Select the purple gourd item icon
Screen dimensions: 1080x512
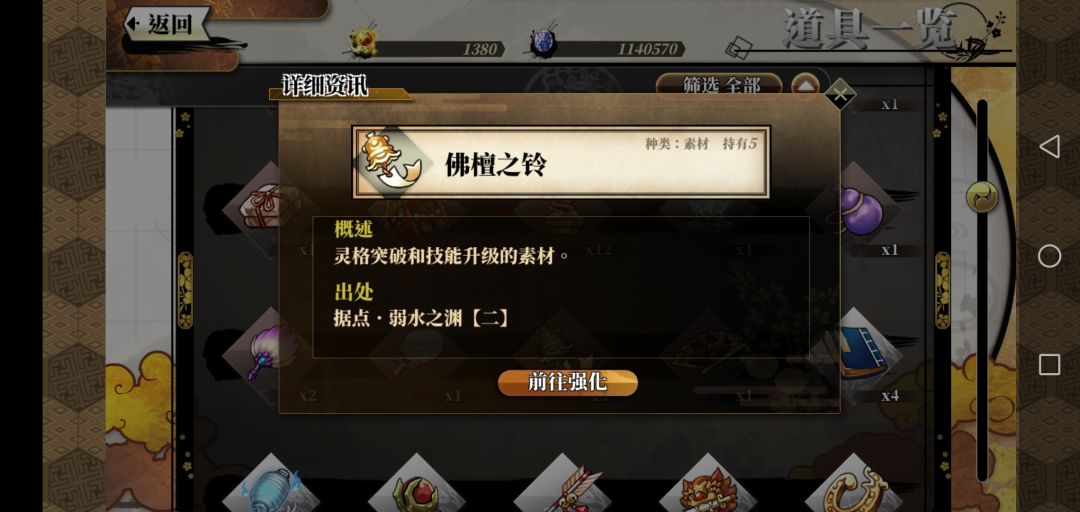click(858, 209)
